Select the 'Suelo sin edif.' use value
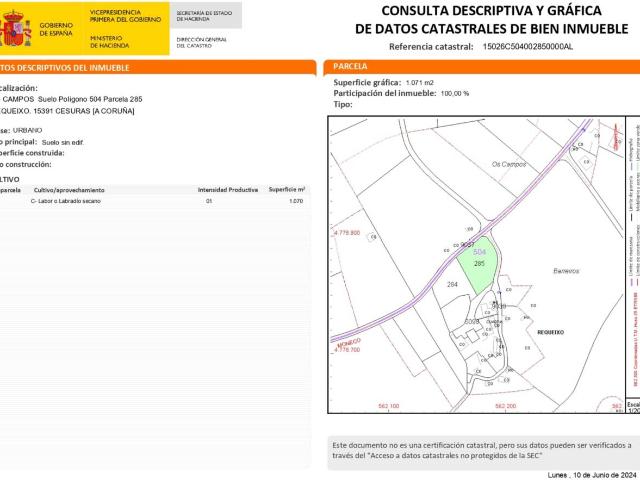Screen dimensions: 640x480 pos(62,142)
